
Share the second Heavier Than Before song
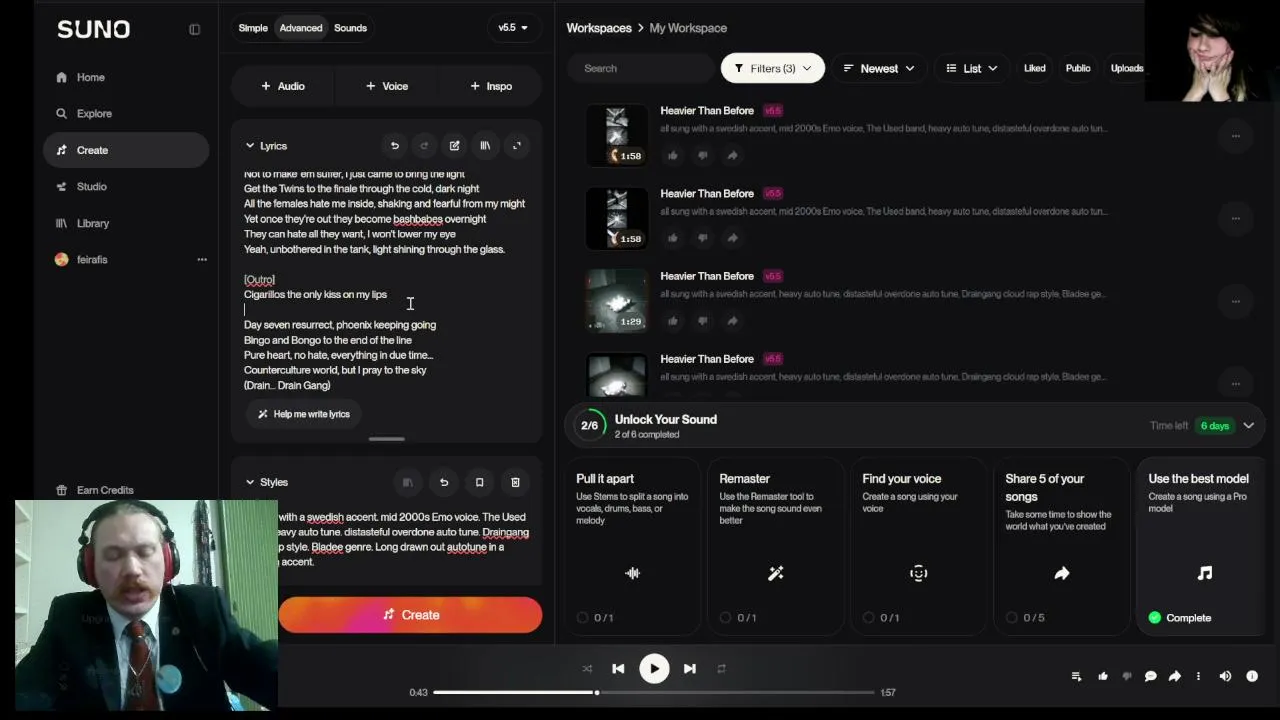(x=732, y=238)
